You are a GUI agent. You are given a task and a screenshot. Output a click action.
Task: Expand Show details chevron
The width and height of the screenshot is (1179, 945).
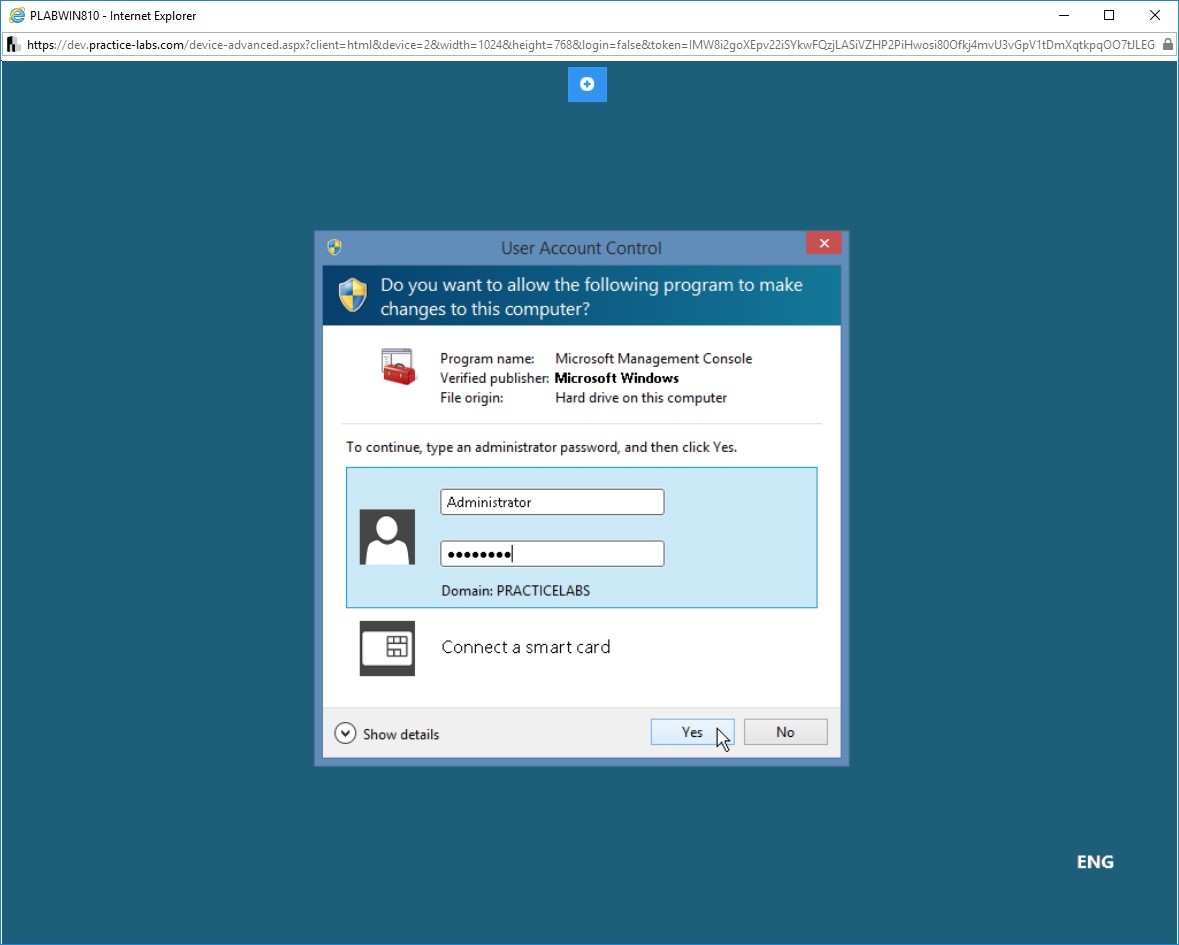[x=345, y=733]
